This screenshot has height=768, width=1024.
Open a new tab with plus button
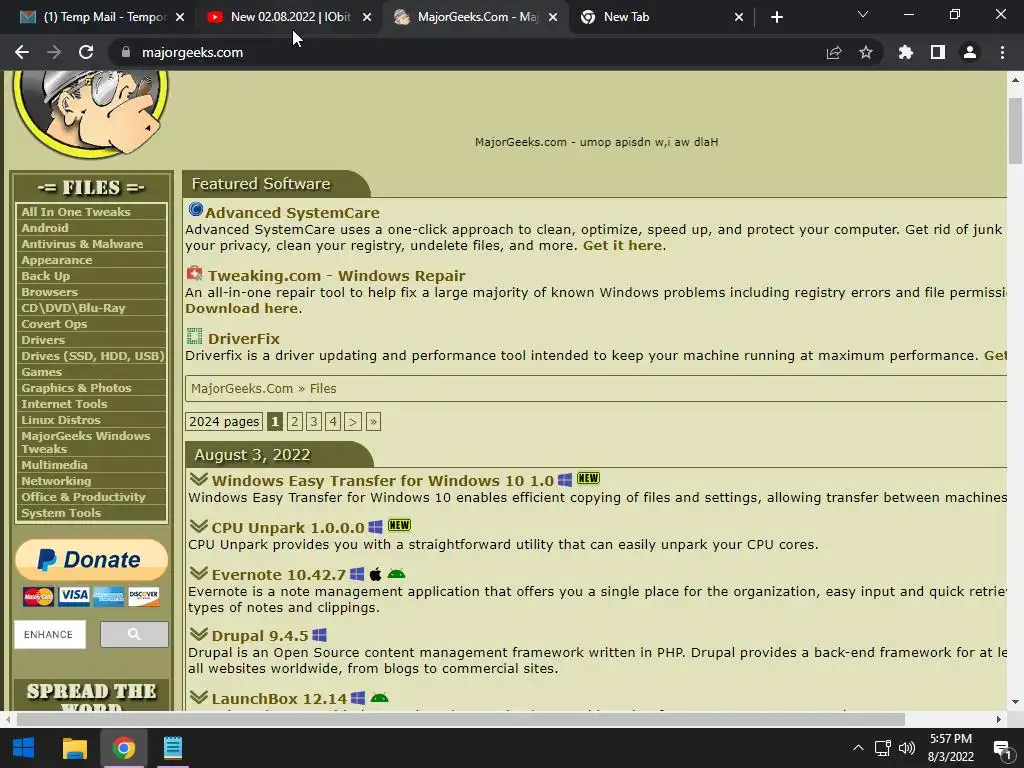pos(776,17)
